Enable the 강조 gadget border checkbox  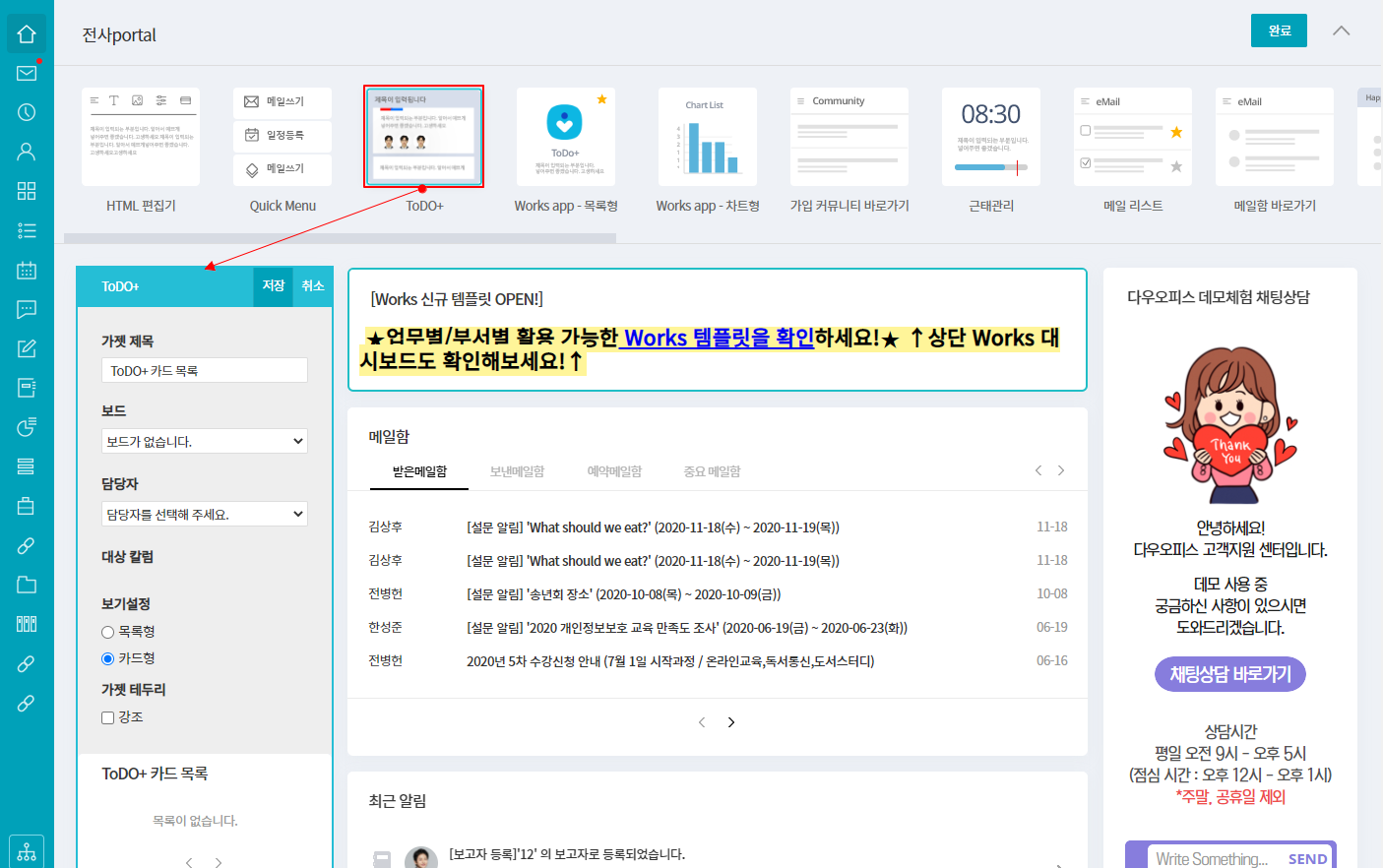point(108,717)
